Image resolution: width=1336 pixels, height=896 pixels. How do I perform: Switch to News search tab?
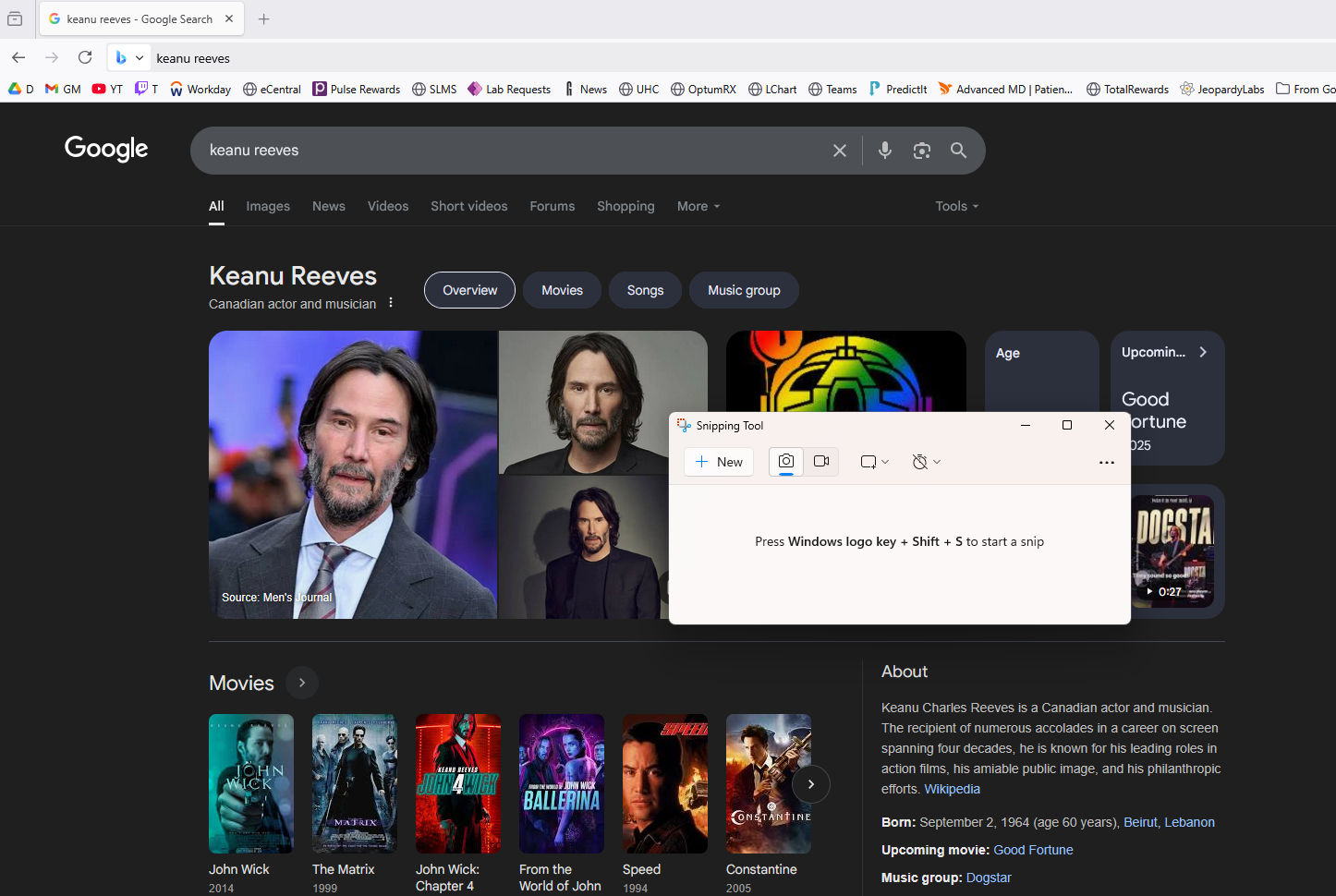[x=329, y=206]
